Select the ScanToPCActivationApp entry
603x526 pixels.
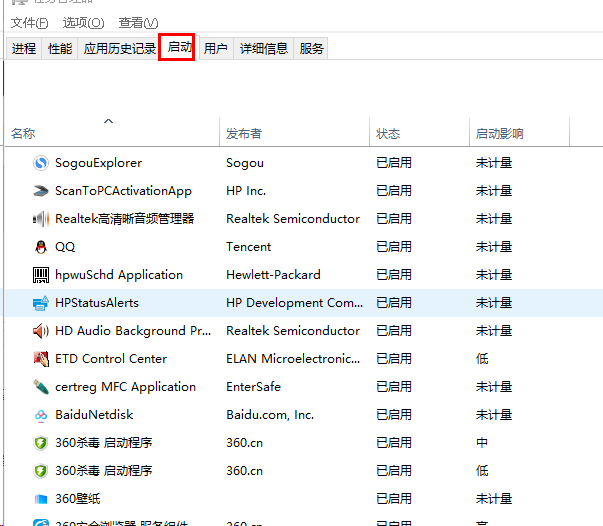point(123,191)
